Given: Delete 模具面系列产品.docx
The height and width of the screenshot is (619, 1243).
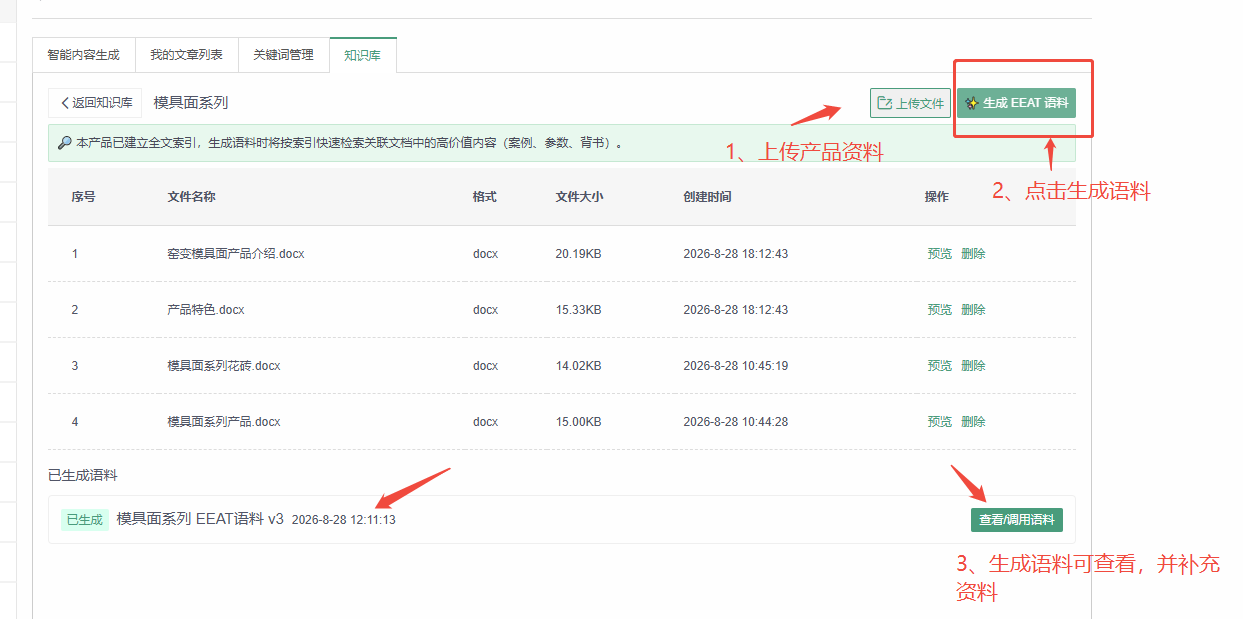Looking at the screenshot, I should click(973, 422).
